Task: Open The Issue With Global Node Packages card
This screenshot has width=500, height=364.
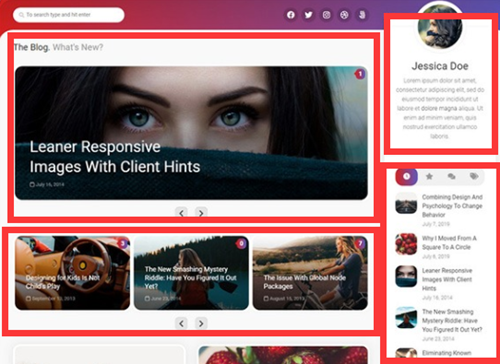Action: point(310,273)
